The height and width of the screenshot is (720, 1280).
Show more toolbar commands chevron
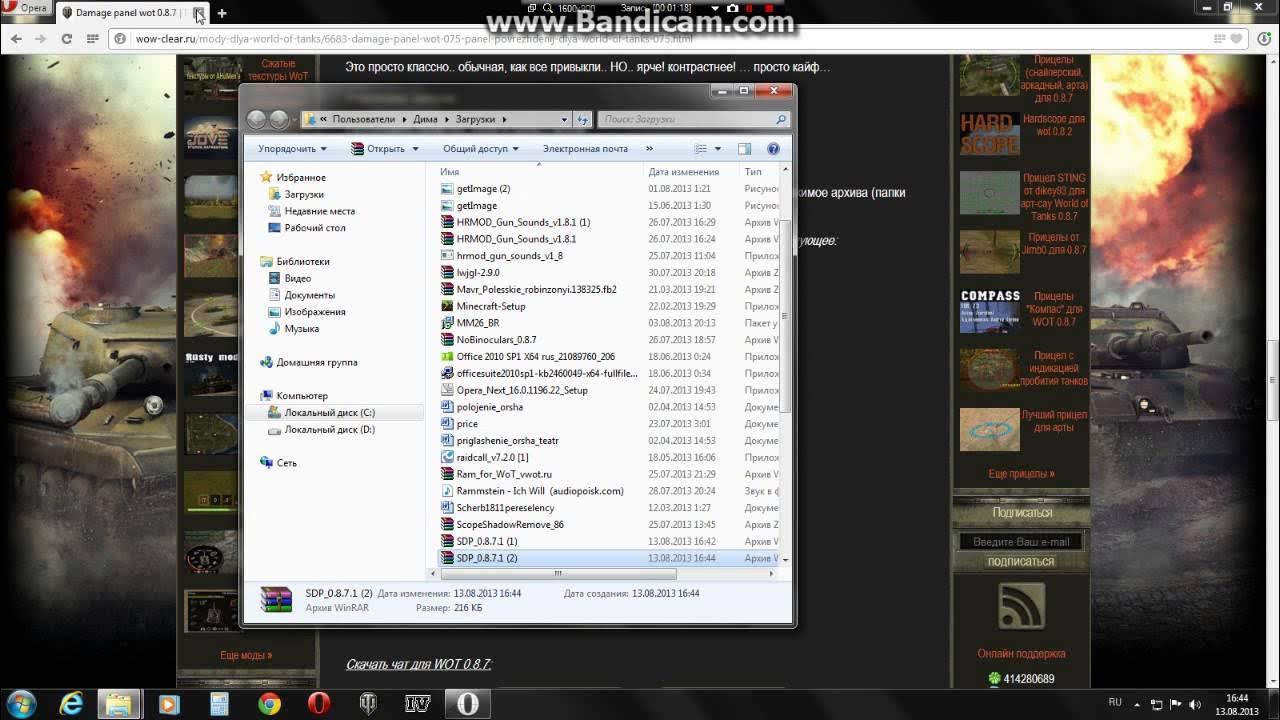(650, 149)
